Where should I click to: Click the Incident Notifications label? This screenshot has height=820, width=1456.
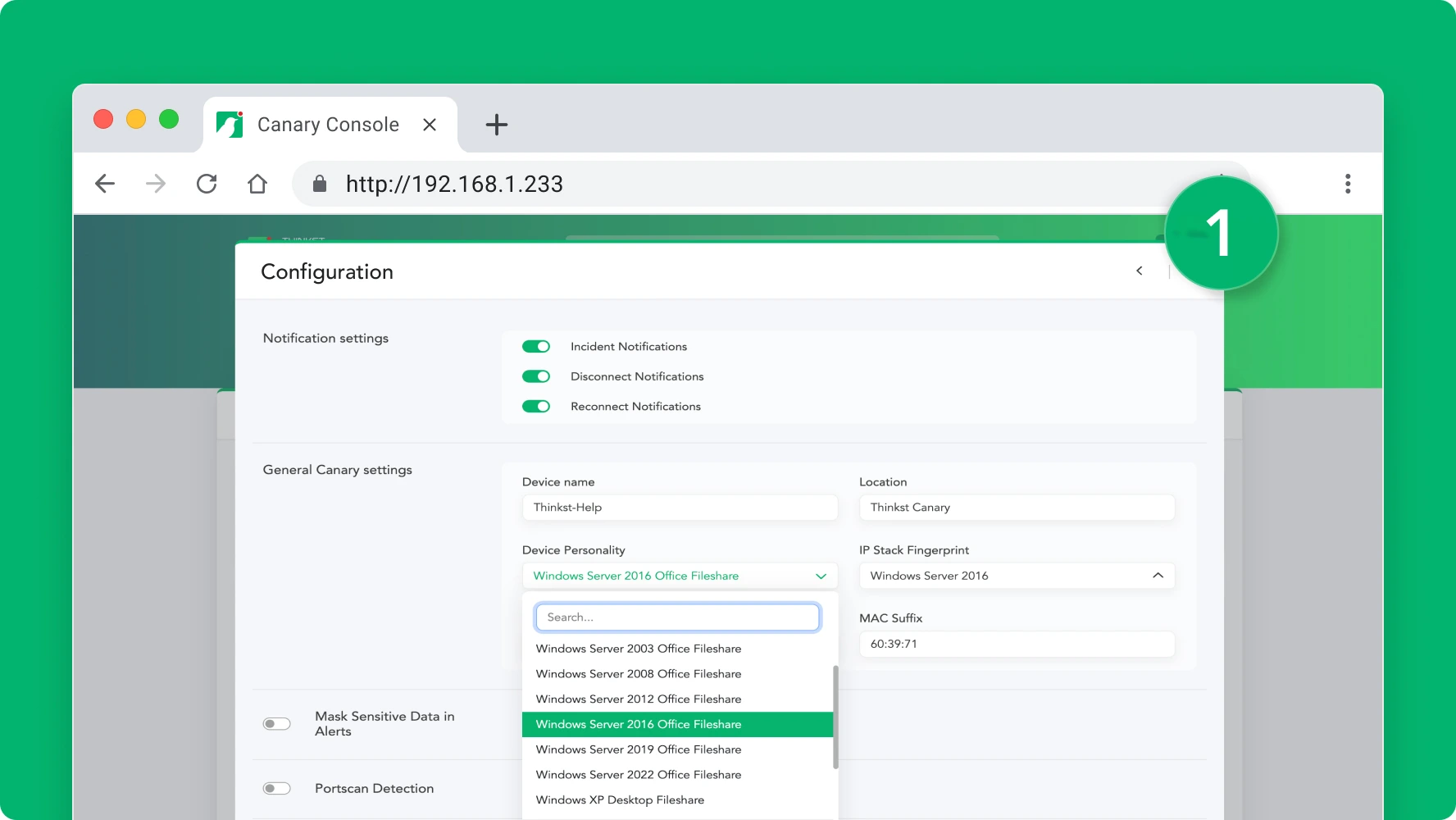click(x=629, y=347)
